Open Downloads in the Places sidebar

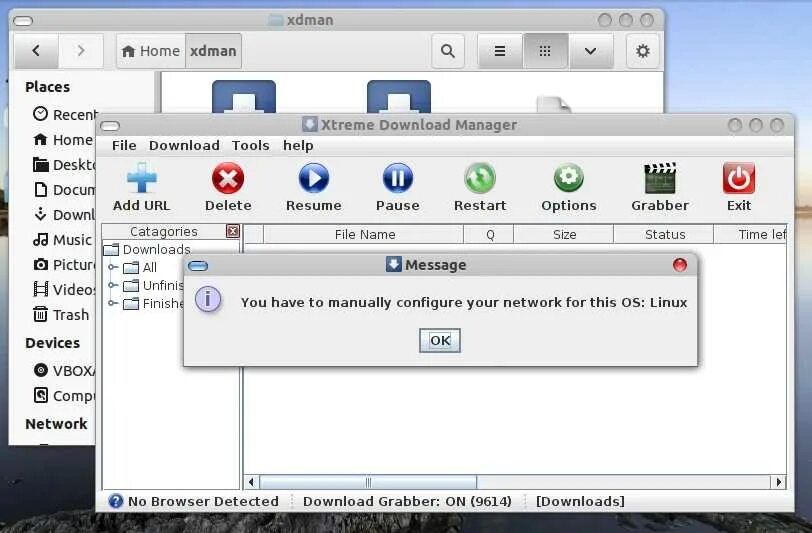tap(63, 214)
